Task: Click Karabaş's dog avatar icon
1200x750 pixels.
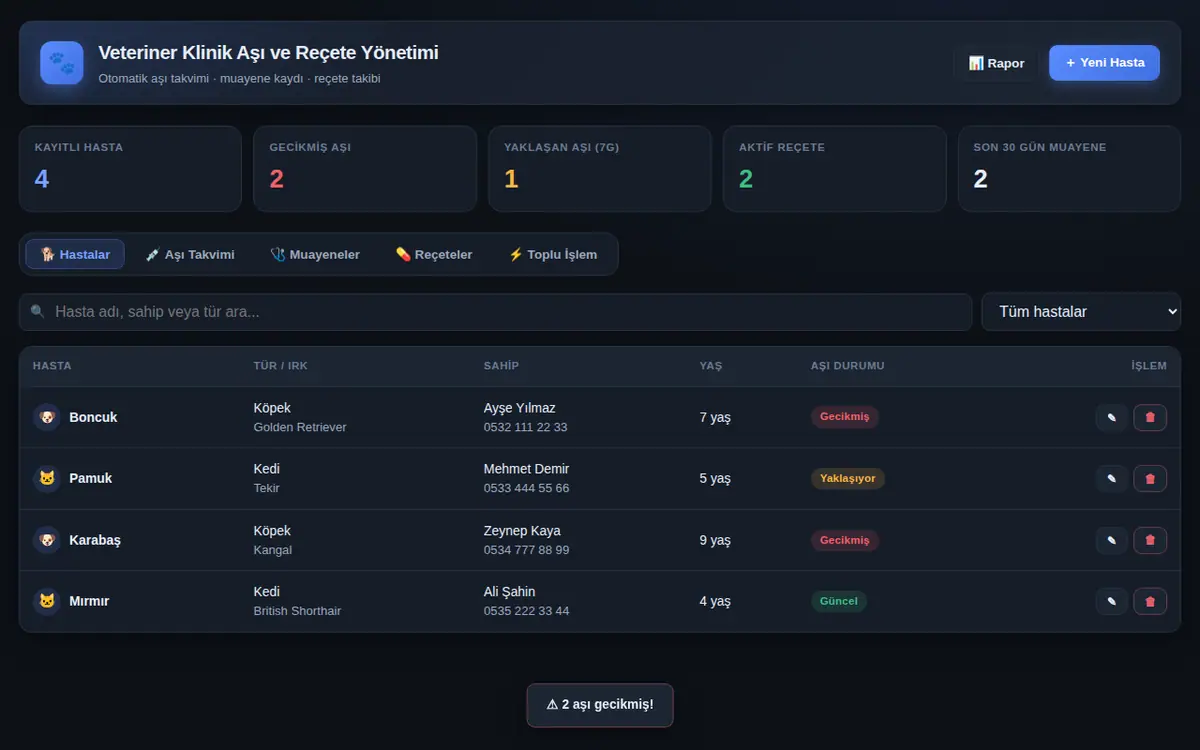Action: point(47,540)
